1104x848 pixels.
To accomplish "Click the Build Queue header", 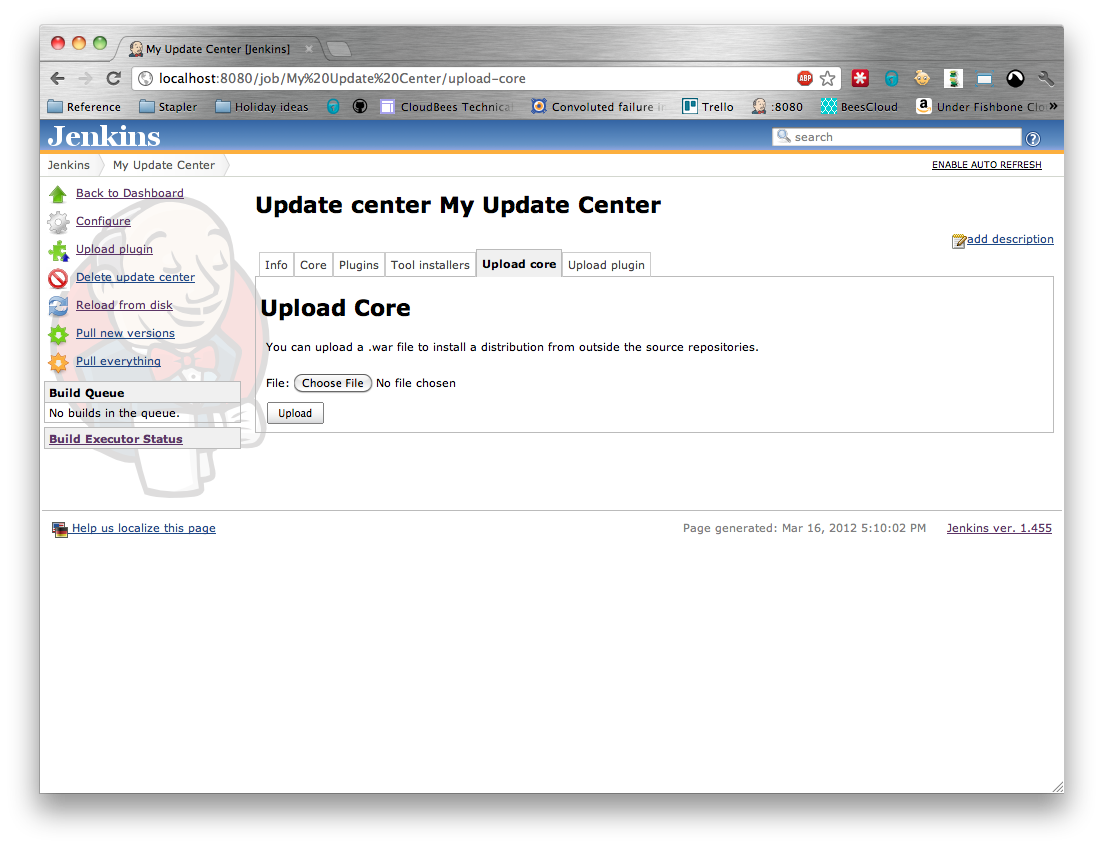I will (x=142, y=393).
